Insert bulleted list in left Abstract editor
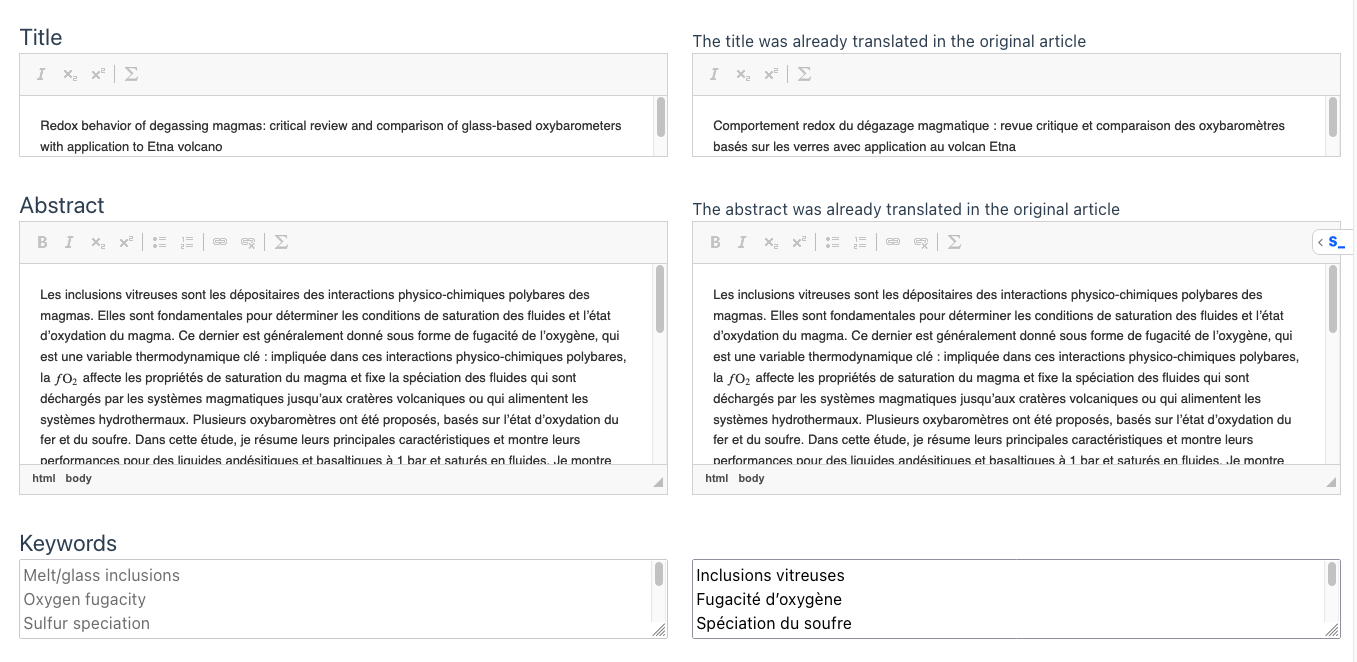This screenshot has width=1357, height=662. coord(159,242)
